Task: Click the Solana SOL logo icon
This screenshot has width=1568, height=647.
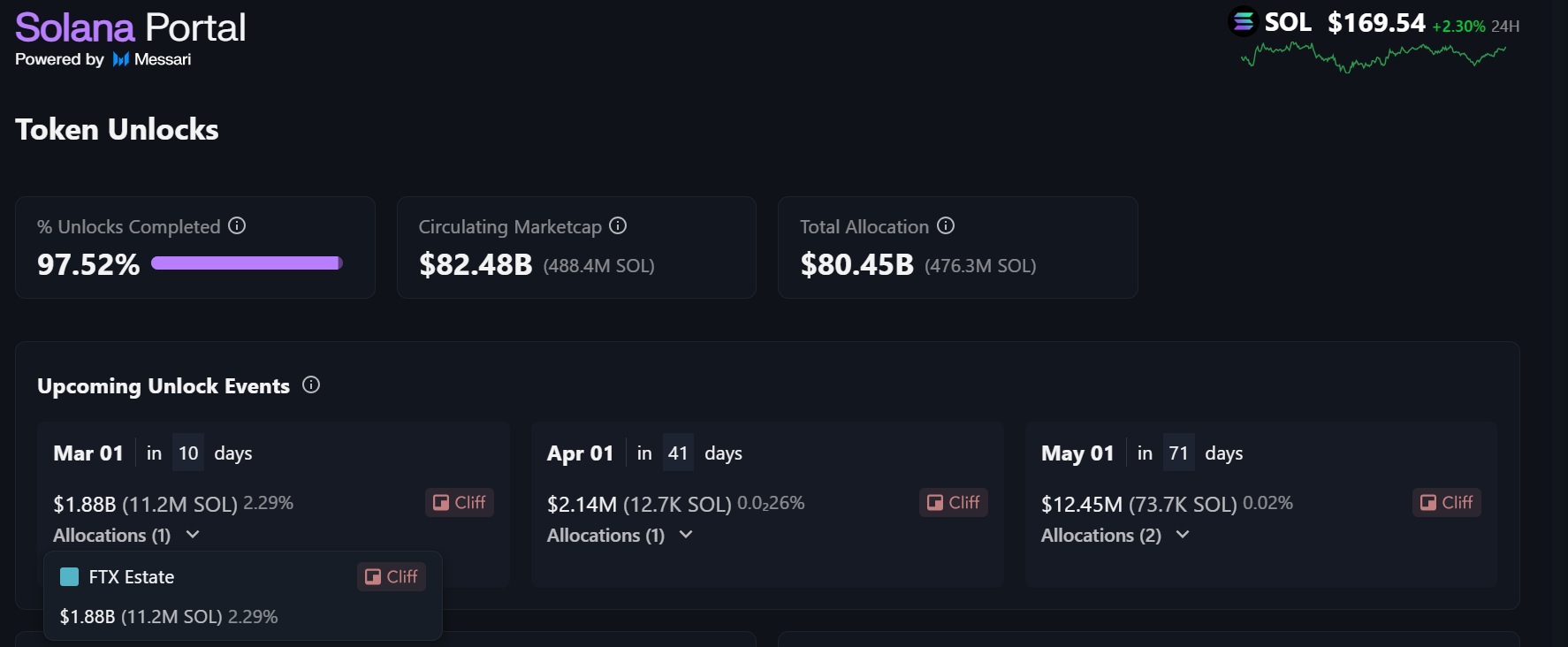Action: pyautogui.click(x=1244, y=21)
